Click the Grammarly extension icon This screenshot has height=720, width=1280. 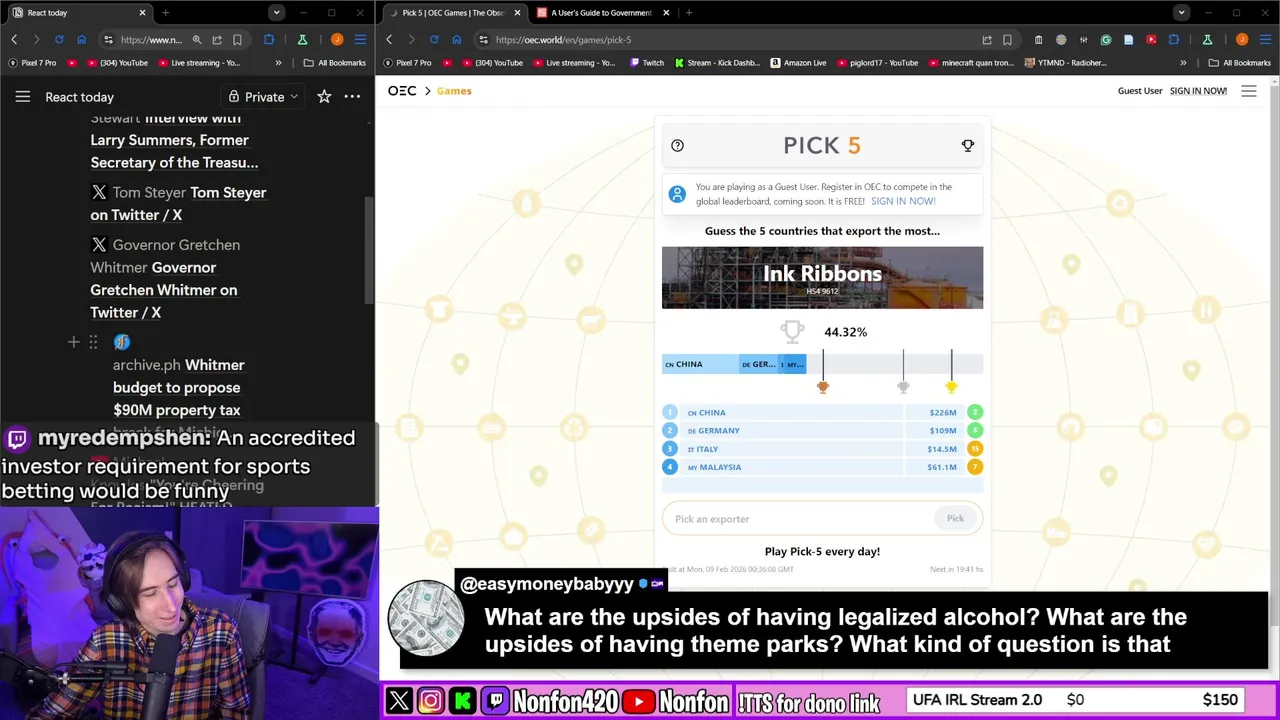pos(1106,40)
